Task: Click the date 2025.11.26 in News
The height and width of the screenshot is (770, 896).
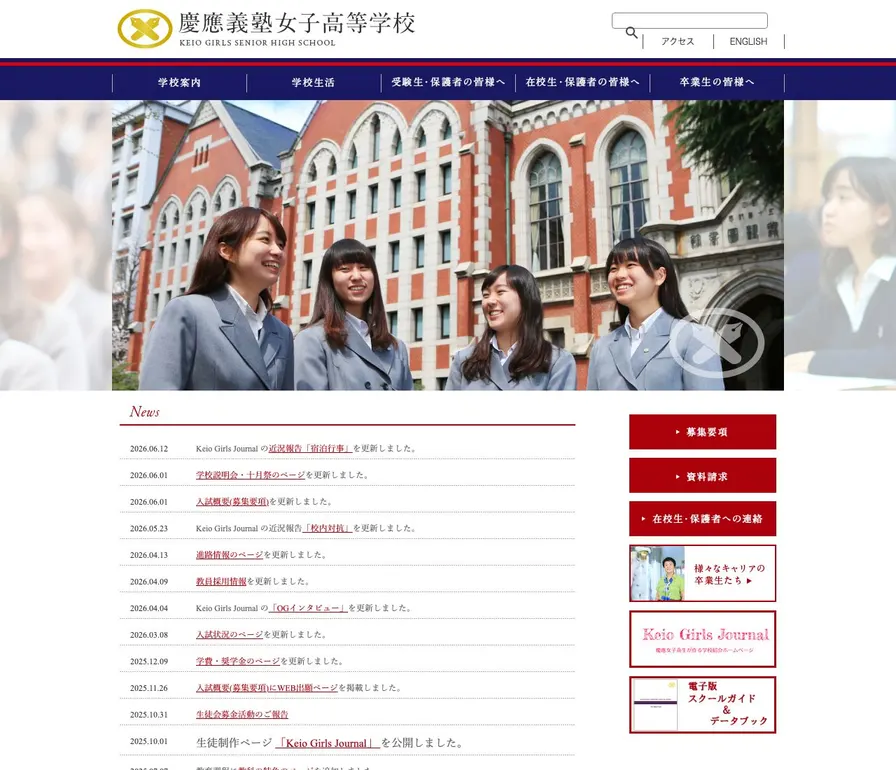Action: click(x=149, y=688)
